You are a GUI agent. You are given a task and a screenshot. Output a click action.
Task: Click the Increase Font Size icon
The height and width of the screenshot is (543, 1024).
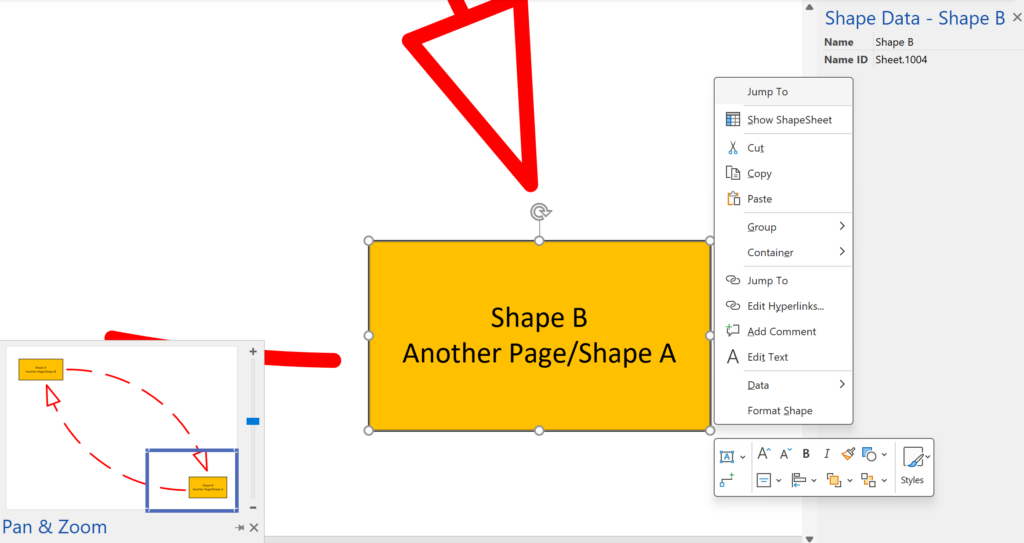point(764,454)
